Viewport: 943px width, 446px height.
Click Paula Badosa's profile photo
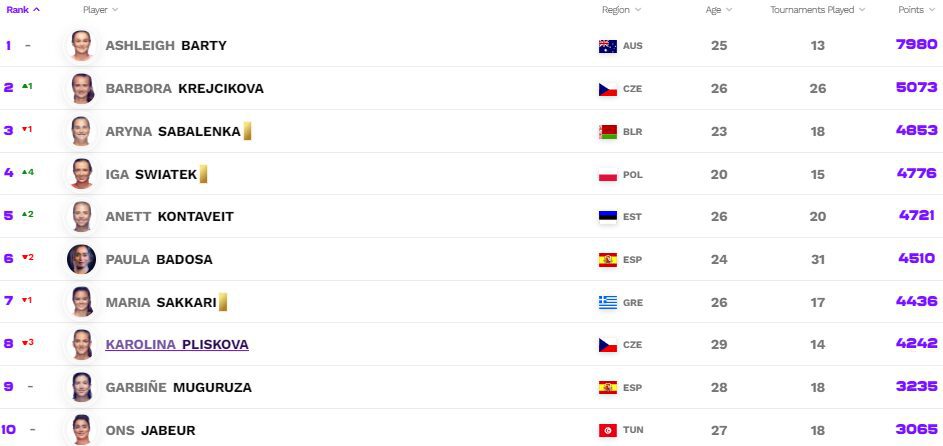point(81,260)
